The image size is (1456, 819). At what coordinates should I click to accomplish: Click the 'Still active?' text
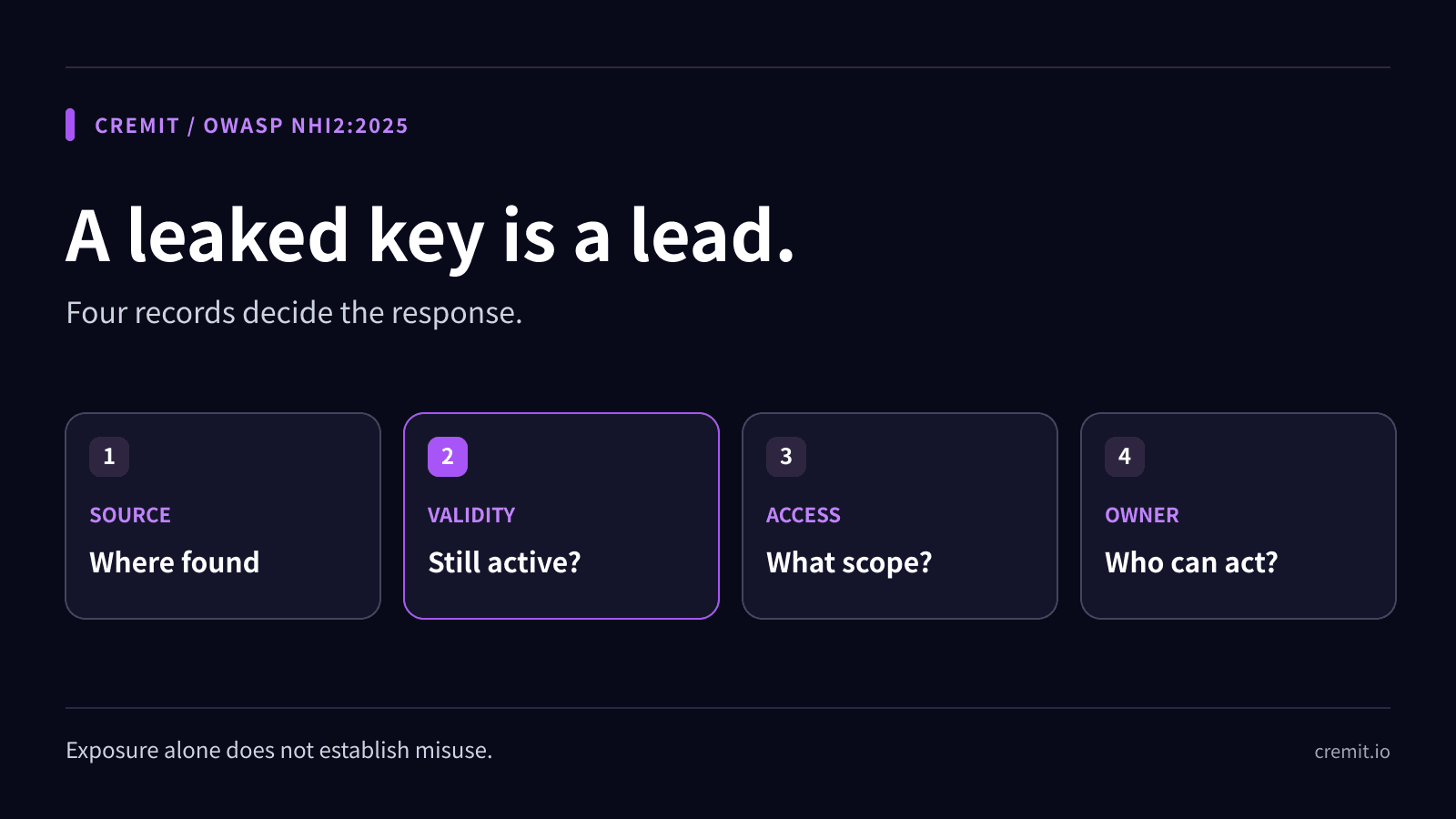click(x=504, y=563)
